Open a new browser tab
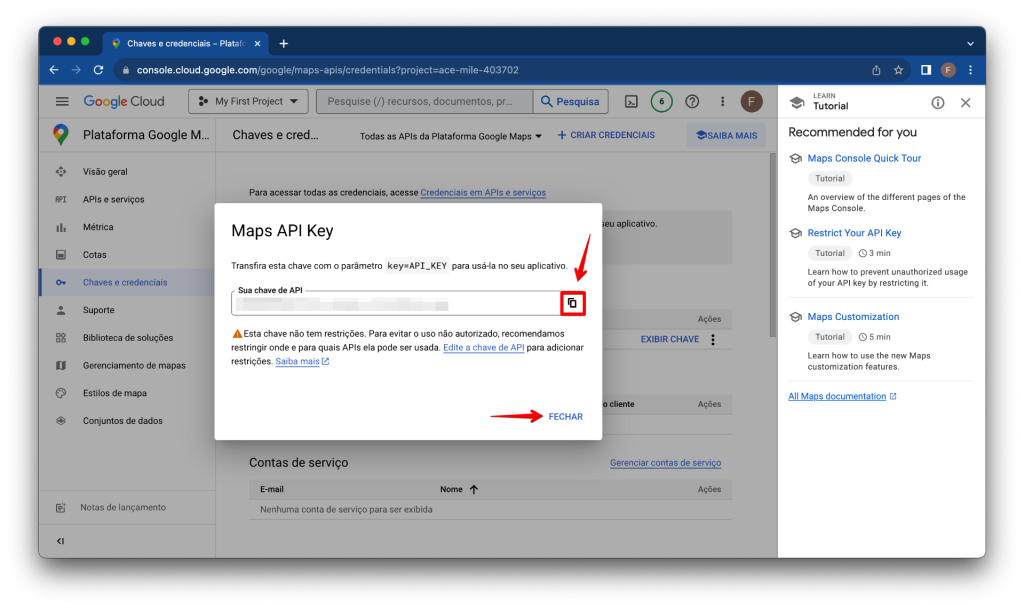Image resolution: width=1024 pixels, height=609 pixels. click(x=283, y=44)
